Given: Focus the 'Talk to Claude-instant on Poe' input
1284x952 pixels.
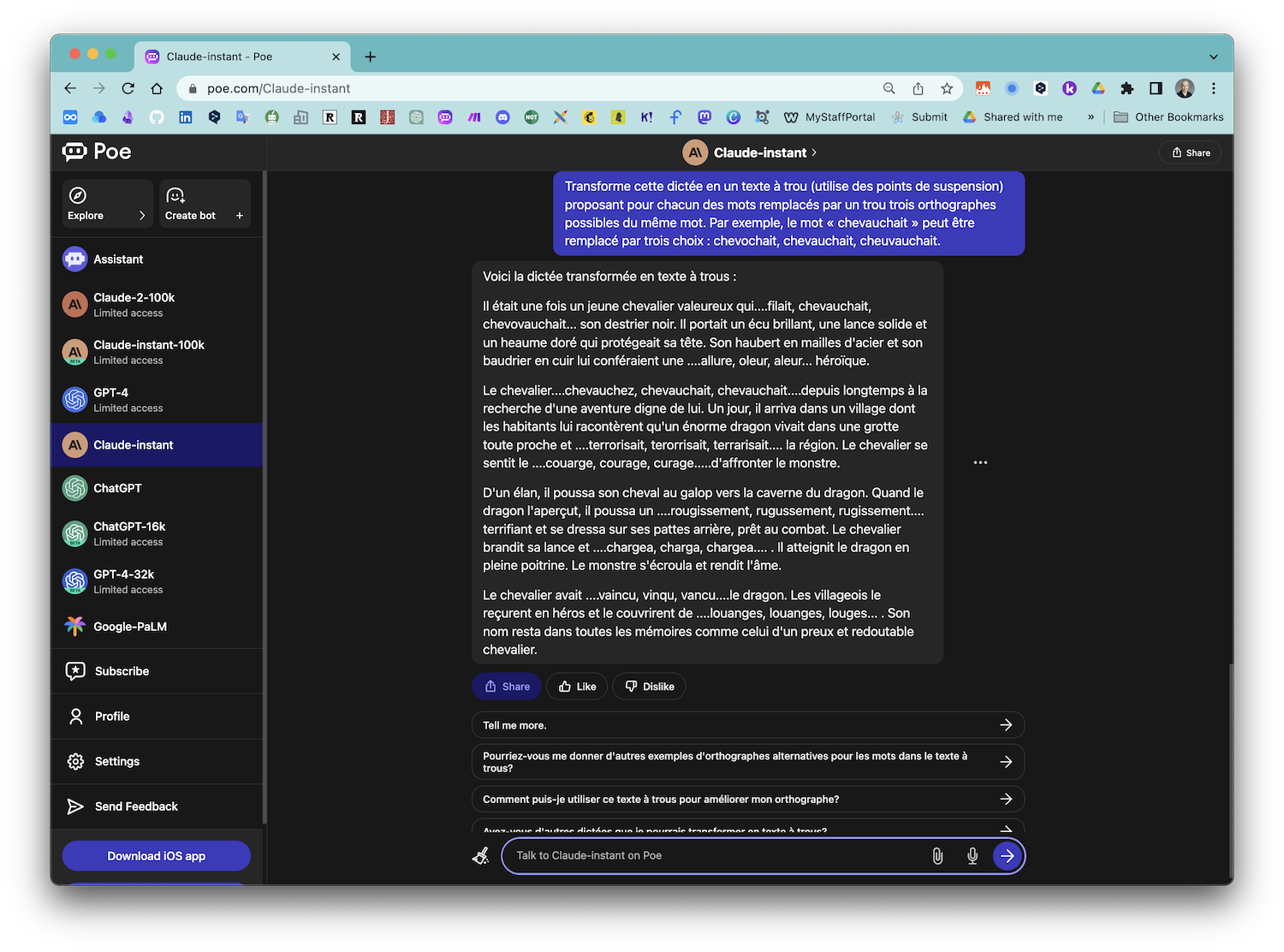Looking at the screenshot, I should pyautogui.click(x=717, y=855).
